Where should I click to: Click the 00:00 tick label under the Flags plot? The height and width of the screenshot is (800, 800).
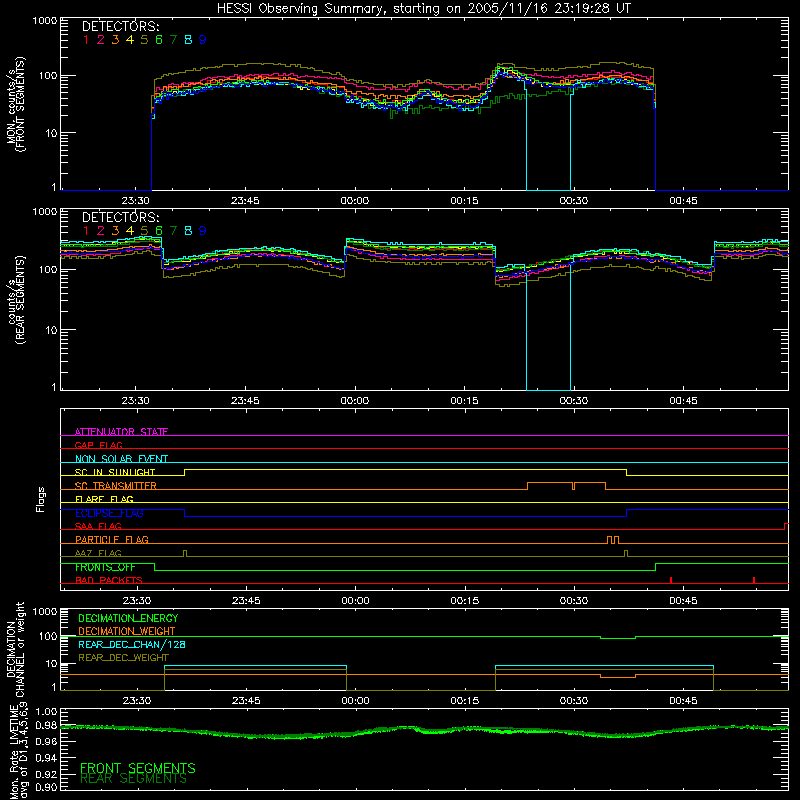pyautogui.click(x=355, y=601)
